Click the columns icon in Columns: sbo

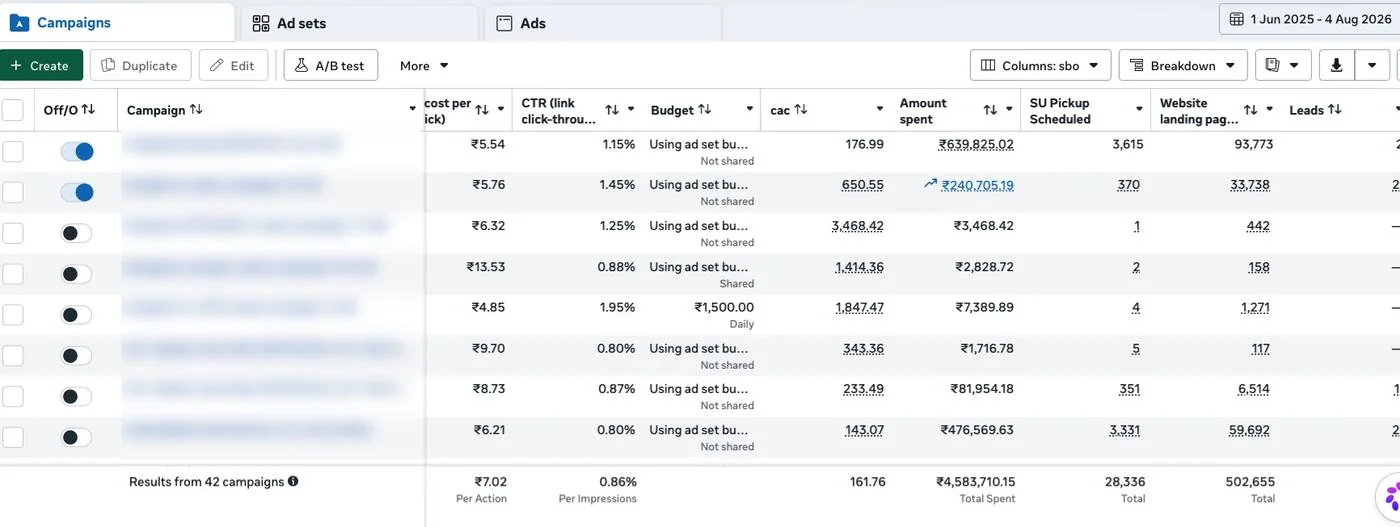pos(988,66)
